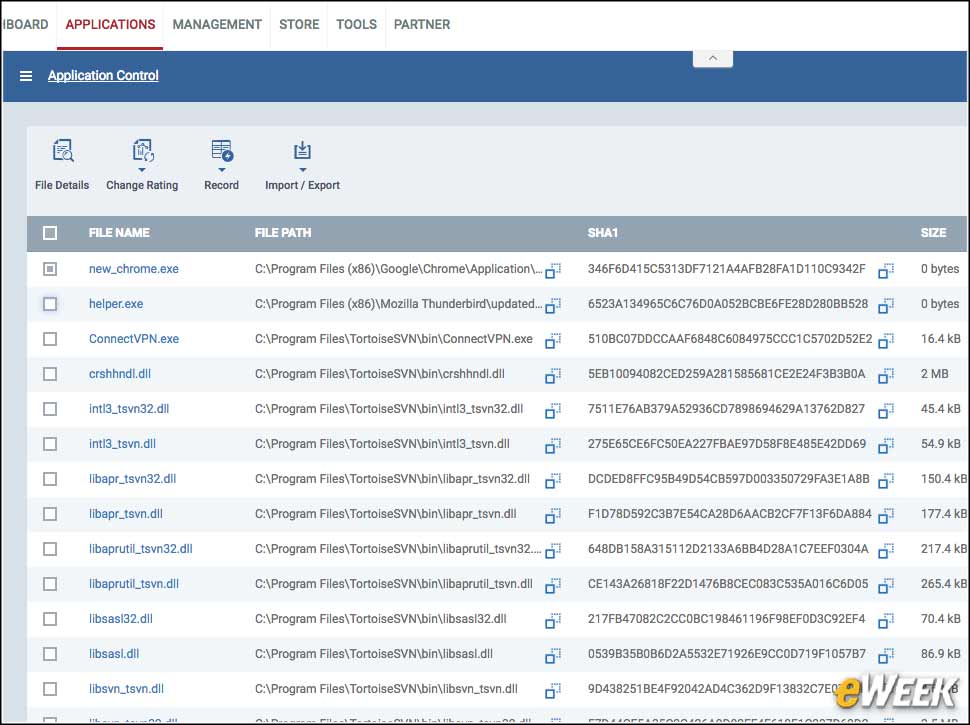The width and height of the screenshot is (970, 725).
Task: Open the MANAGEMENT tab
Action: (x=217, y=25)
